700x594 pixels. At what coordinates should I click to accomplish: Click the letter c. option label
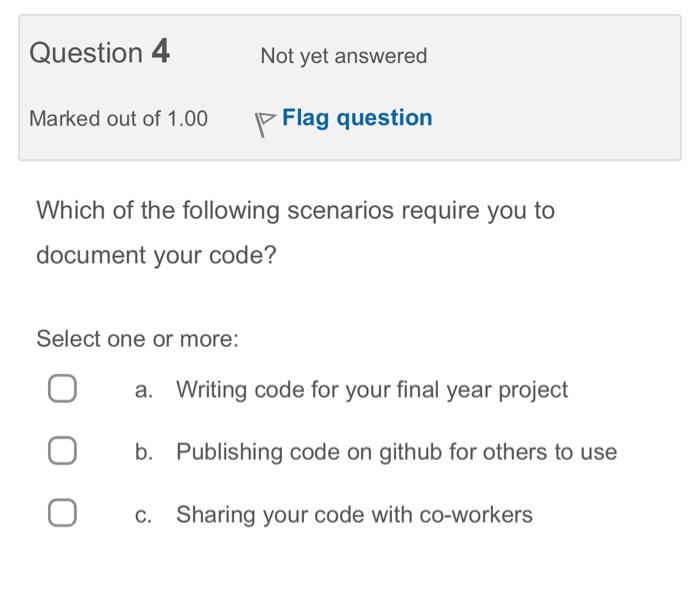[x=144, y=515]
